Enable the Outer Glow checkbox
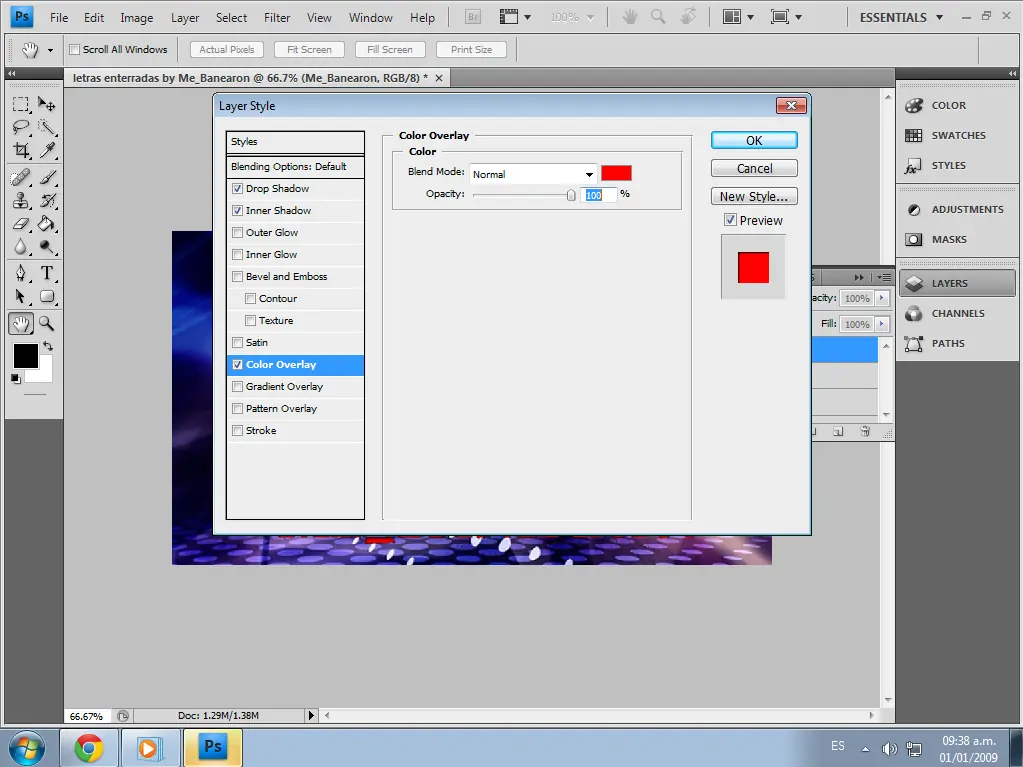This screenshot has height=767, width=1023. click(237, 233)
